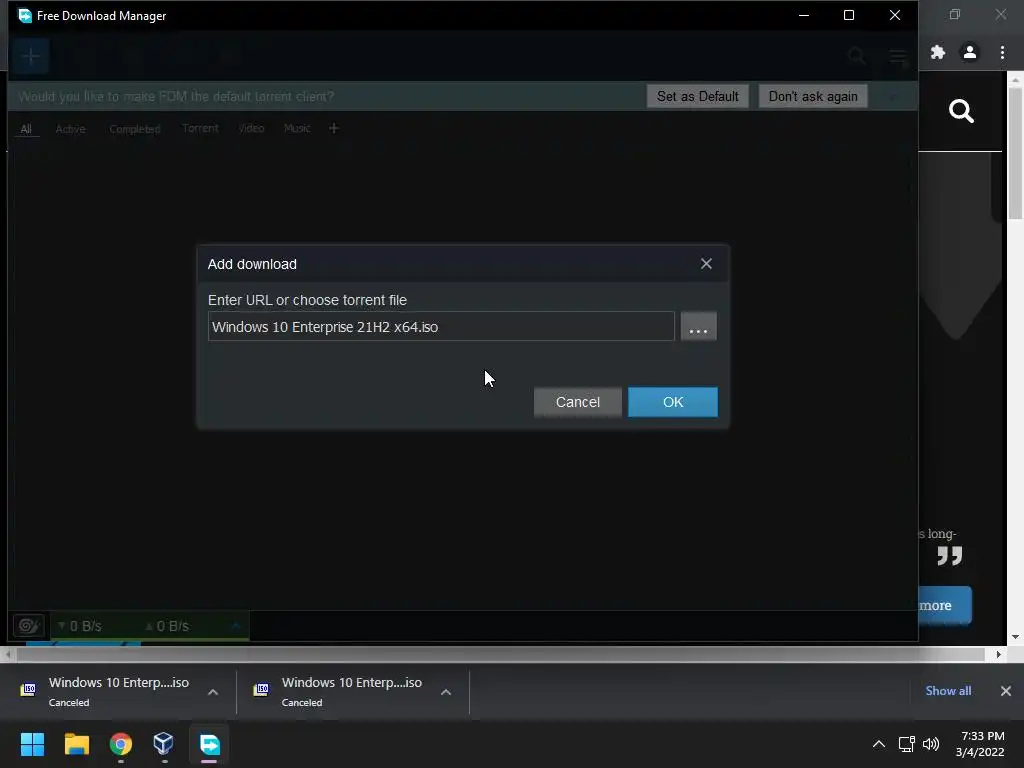1024x768 pixels.
Task: Click Show all downloads link
Action: pos(948,691)
